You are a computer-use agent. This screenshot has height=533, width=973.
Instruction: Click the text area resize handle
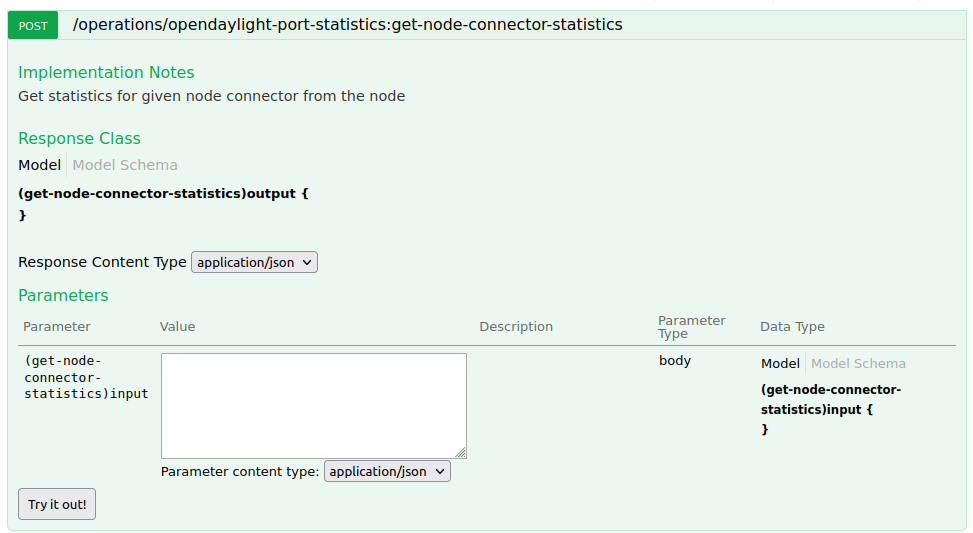click(461, 453)
